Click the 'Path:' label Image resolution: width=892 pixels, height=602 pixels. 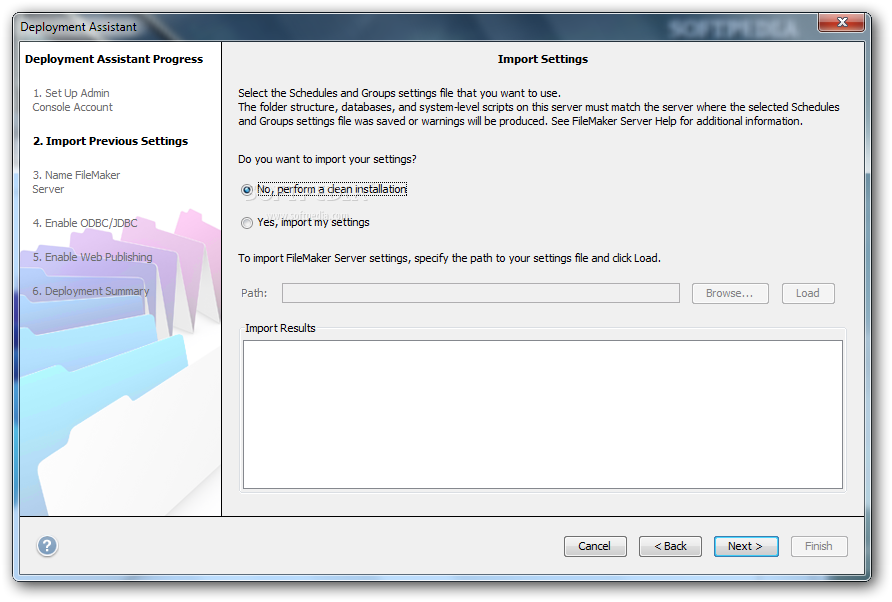click(x=254, y=294)
